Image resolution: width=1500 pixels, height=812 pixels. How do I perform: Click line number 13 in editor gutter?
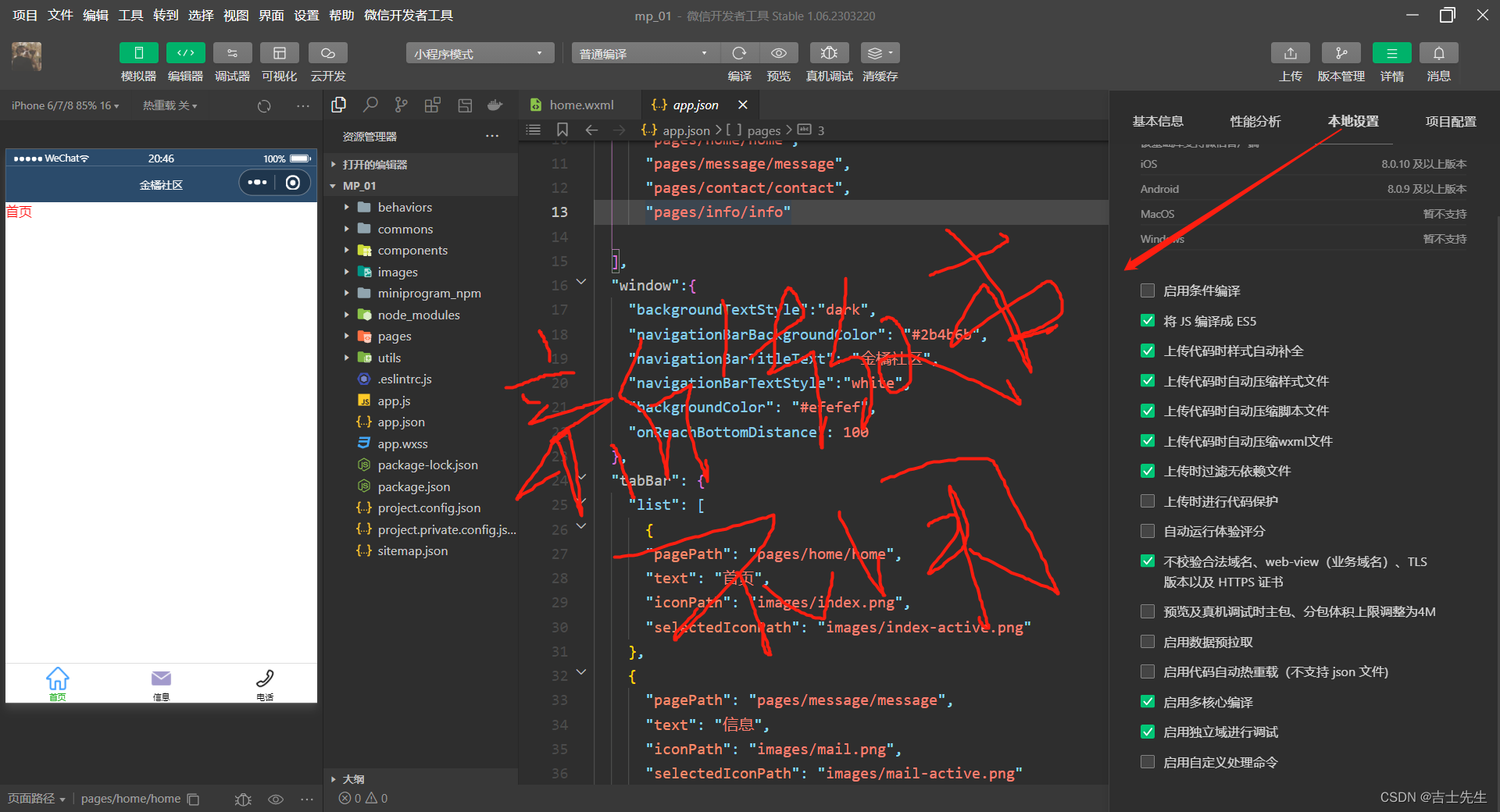pyautogui.click(x=559, y=212)
